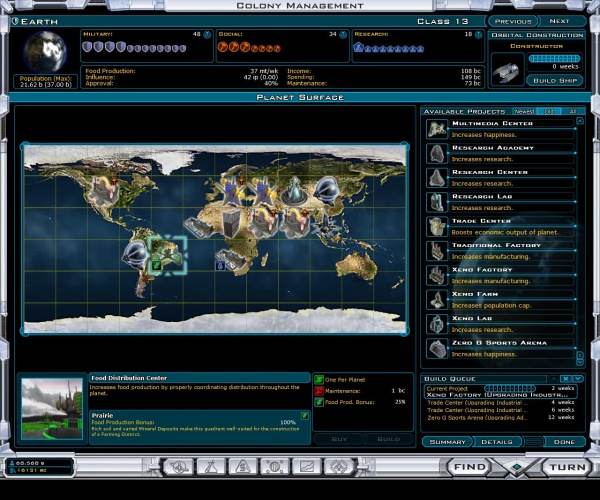Click the Available Projects scroll-up arrow
Screen dimensions: 600x500
pyautogui.click(x=580, y=121)
